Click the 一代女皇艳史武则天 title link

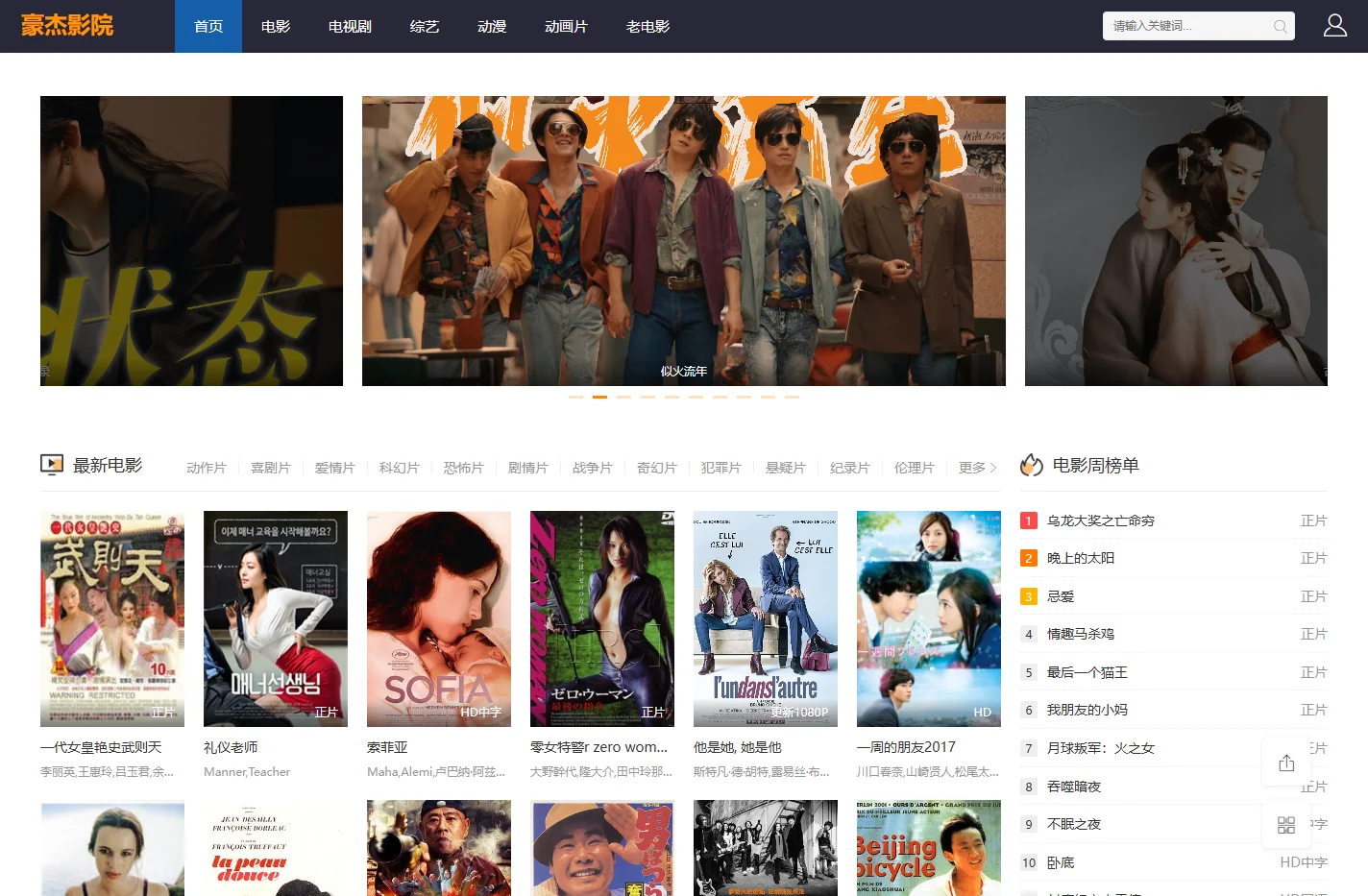101,747
